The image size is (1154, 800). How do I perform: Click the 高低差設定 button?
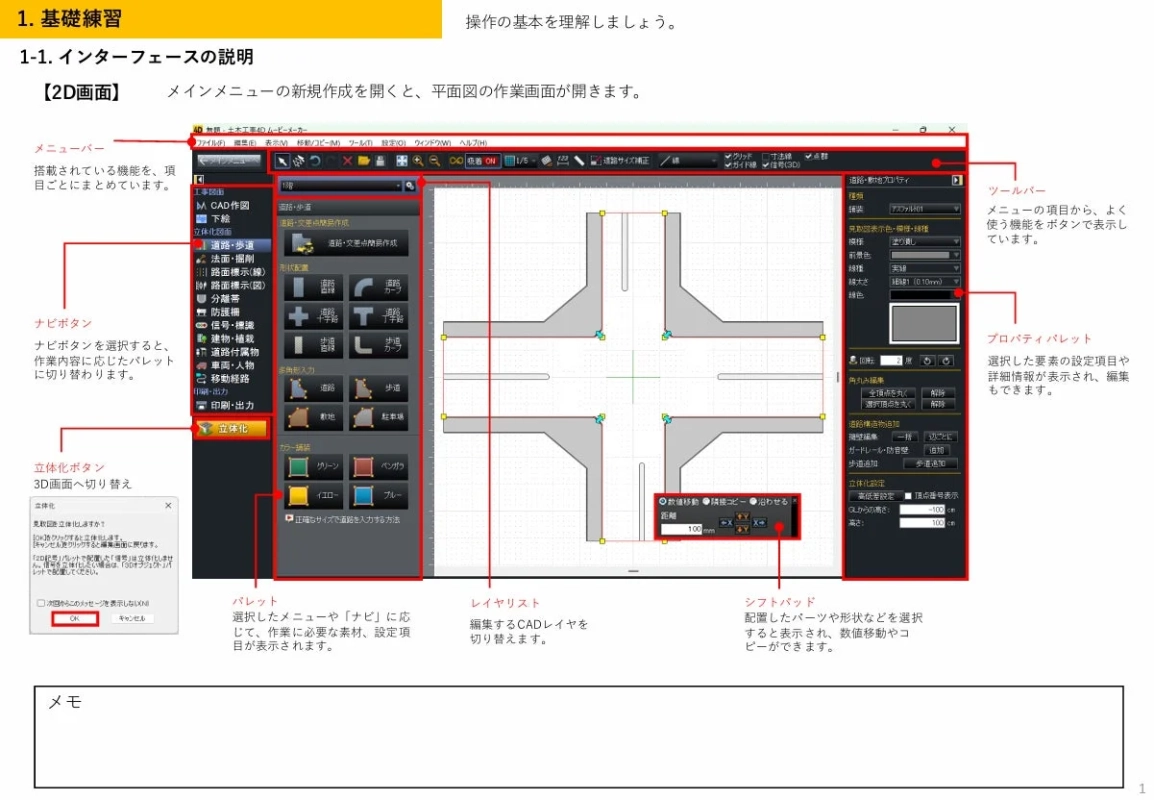click(875, 496)
